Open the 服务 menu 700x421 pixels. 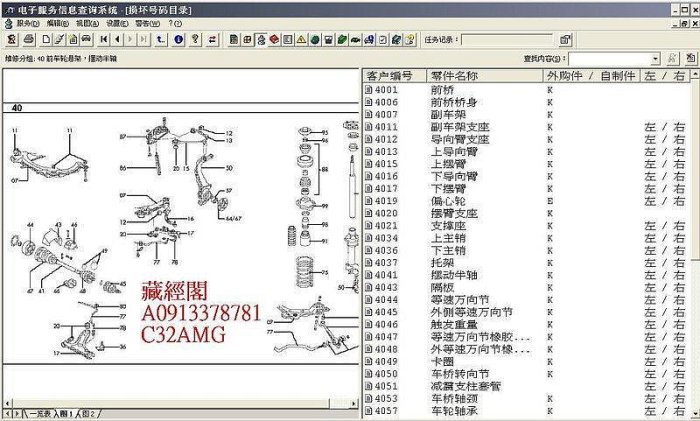point(27,22)
